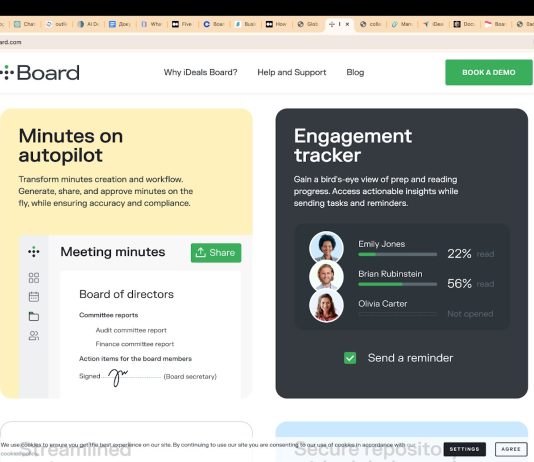Switch to the 'Five' browser tab

[182, 24]
